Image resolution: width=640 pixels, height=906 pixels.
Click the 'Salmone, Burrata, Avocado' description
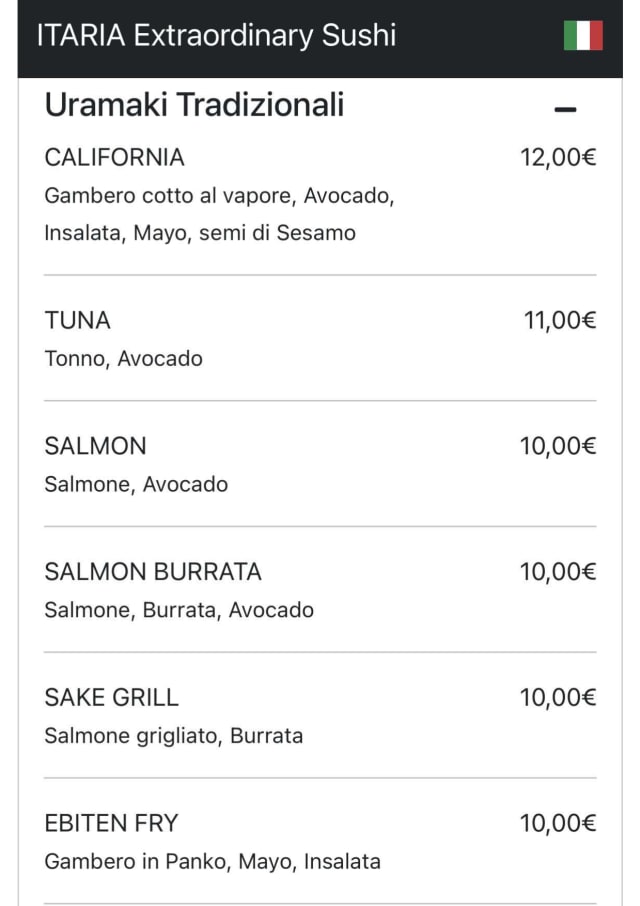[x=179, y=610]
